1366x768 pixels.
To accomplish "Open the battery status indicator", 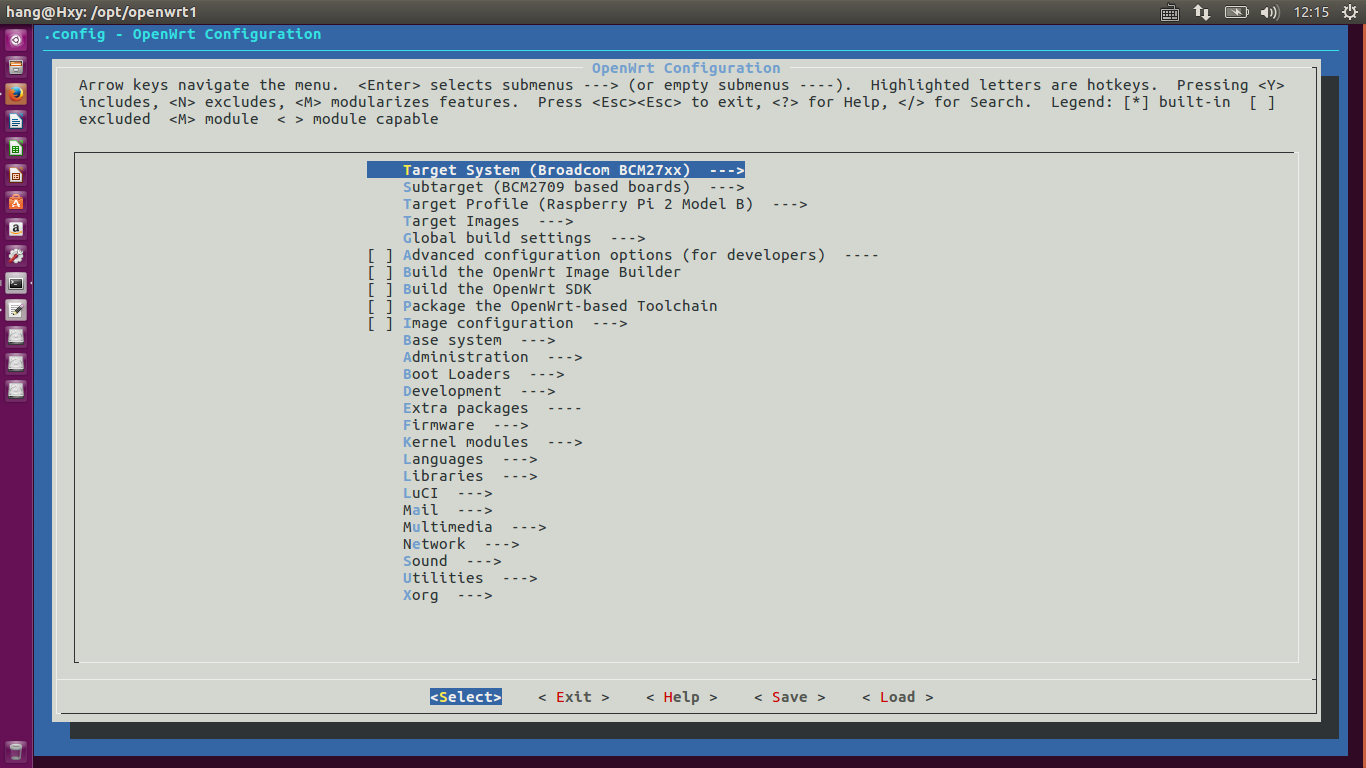I will pos(1237,12).
